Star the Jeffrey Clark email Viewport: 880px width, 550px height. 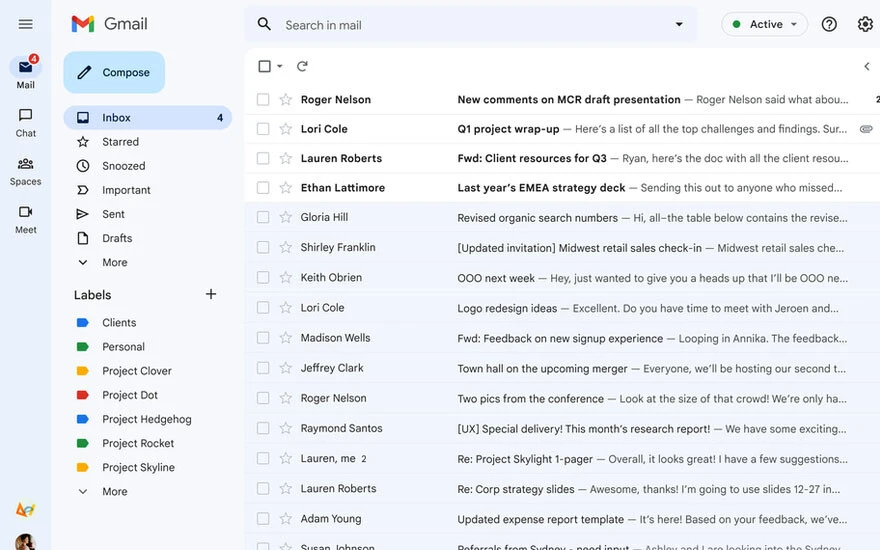click(286, 368)
